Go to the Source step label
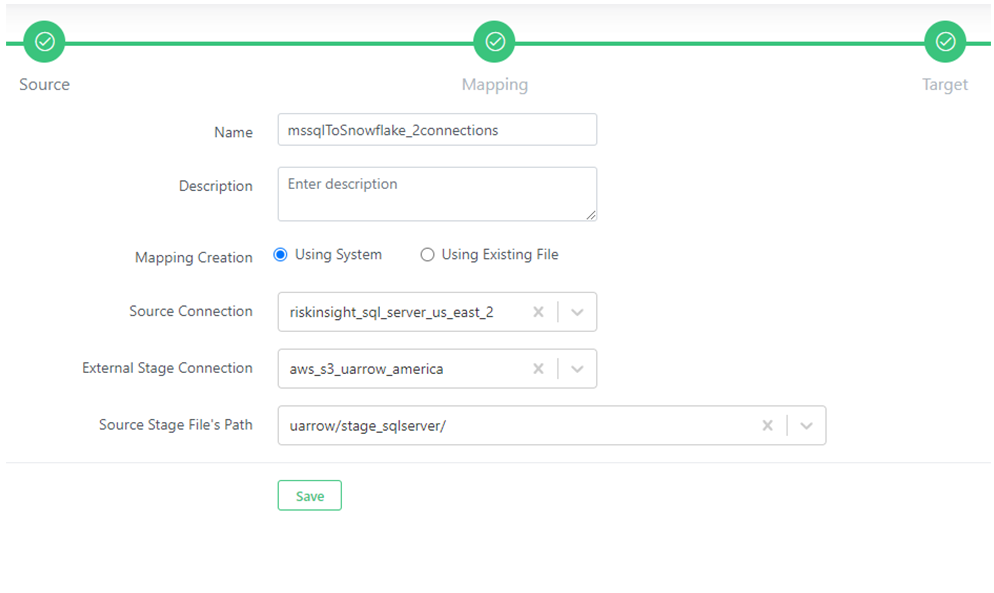This screenshot has height=593, width=994. (x=44, y=84)
